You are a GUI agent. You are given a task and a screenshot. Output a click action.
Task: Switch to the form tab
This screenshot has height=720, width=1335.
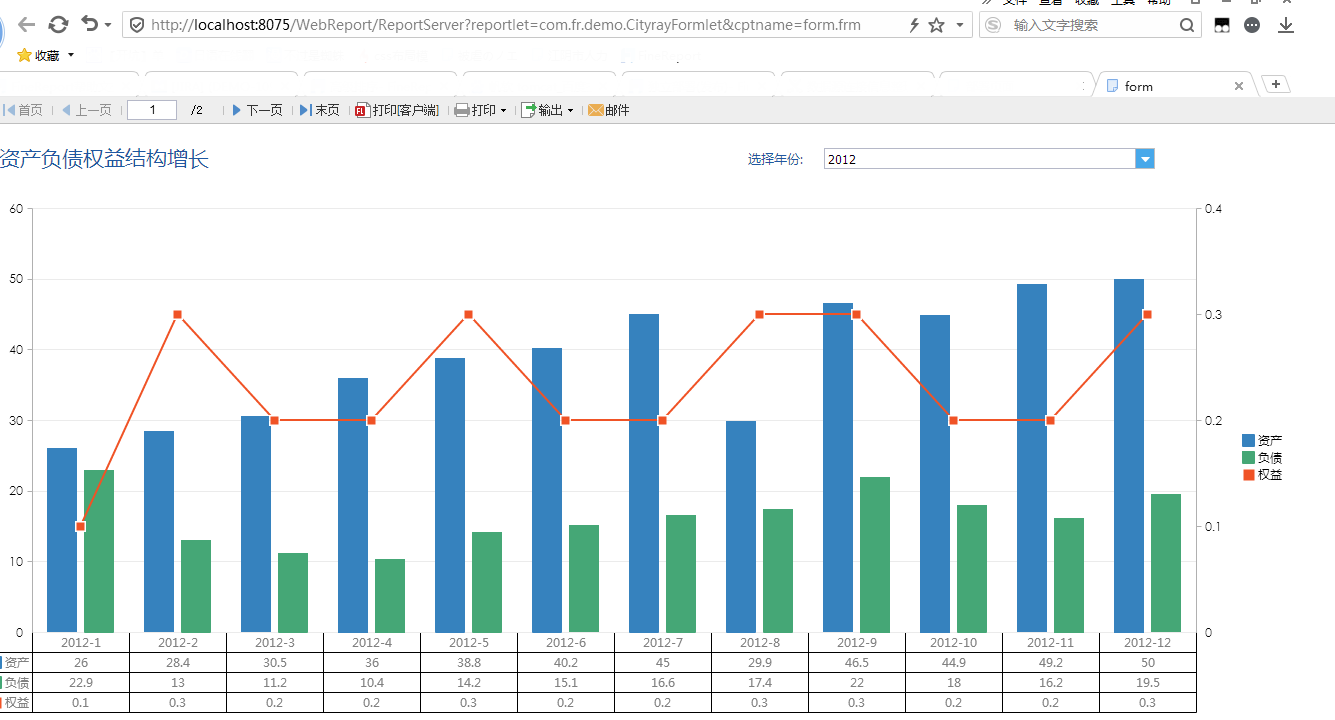coord(1174,86)
